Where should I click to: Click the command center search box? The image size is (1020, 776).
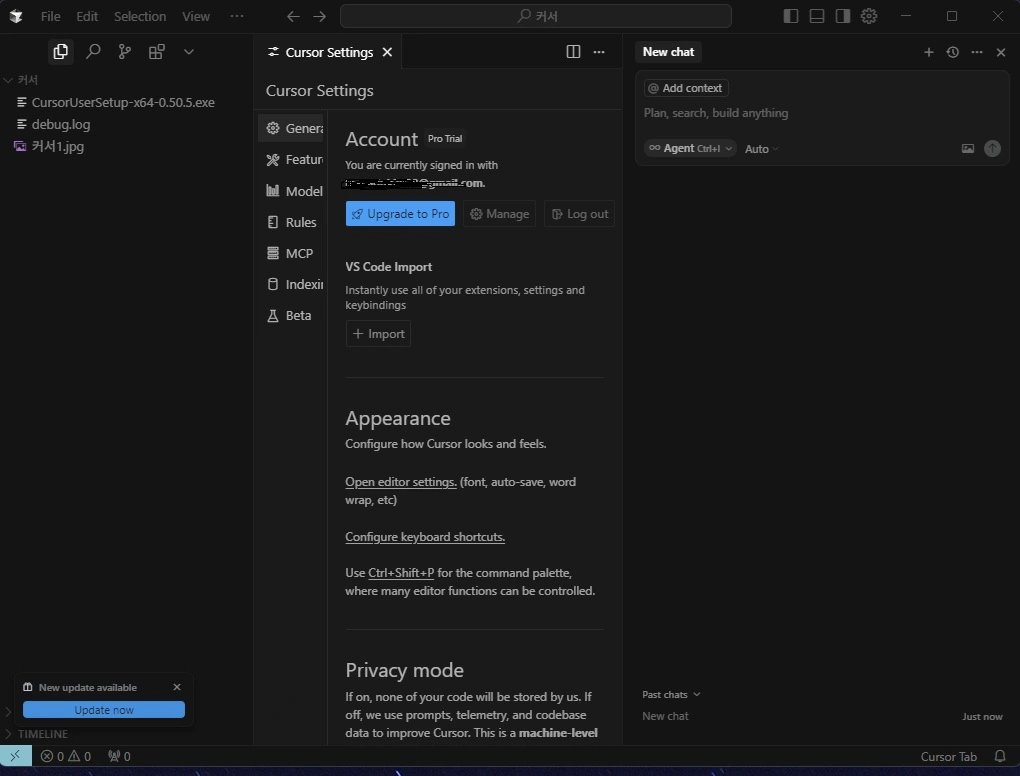coord(535,16)
